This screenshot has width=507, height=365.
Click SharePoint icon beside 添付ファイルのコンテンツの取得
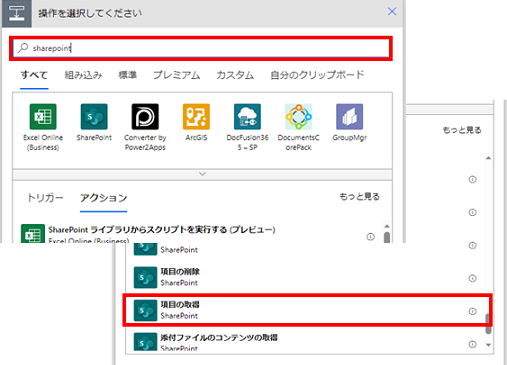(x=145, y=342)
